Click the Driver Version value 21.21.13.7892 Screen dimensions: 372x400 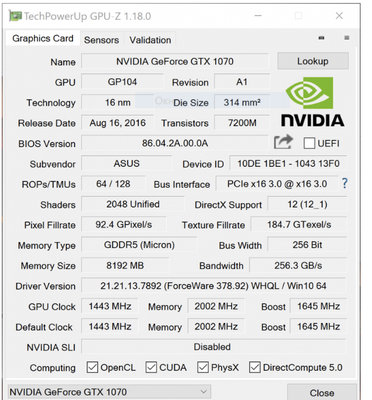[213, 286]
